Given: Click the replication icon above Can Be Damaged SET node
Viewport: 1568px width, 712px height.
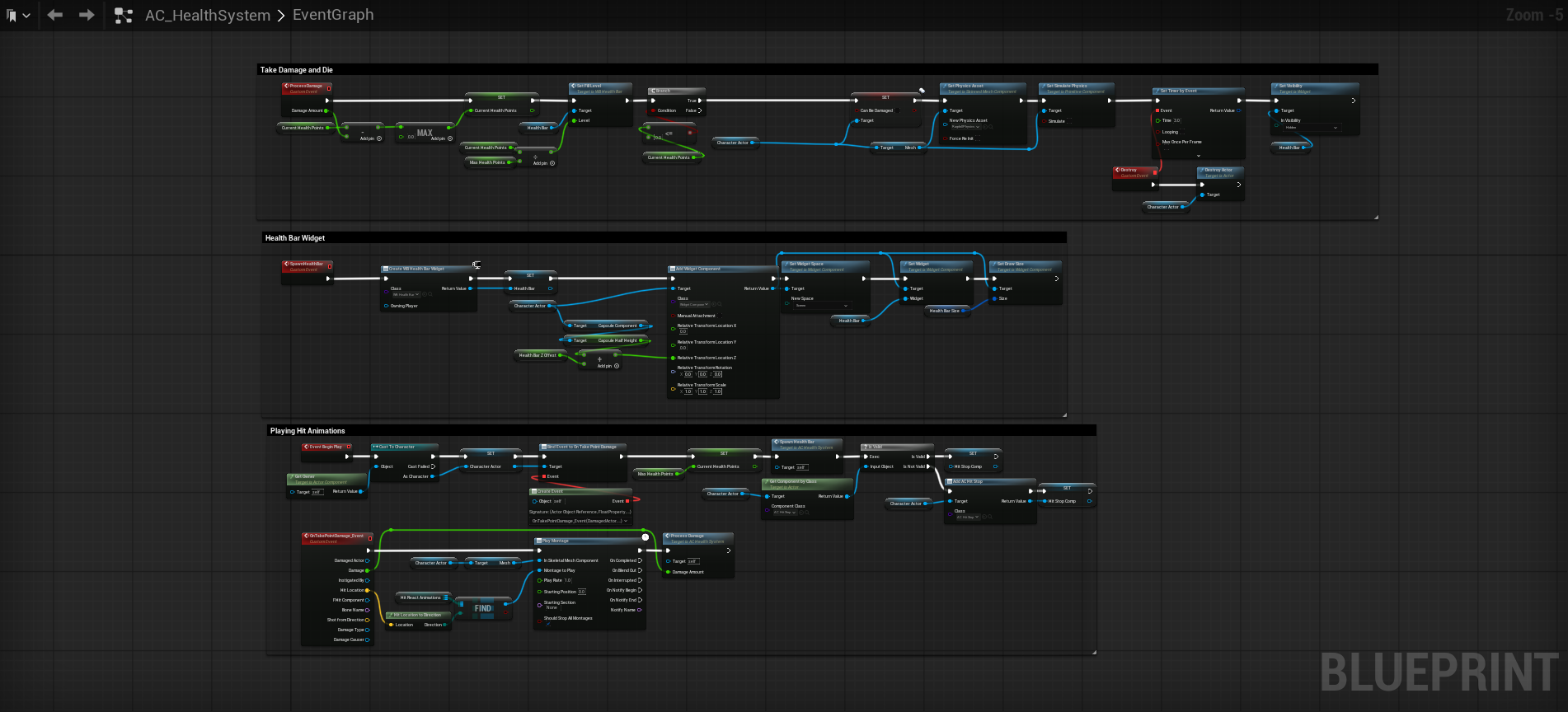Looking at the screenshot, I should pyautogui.click(x=922, y=91).
